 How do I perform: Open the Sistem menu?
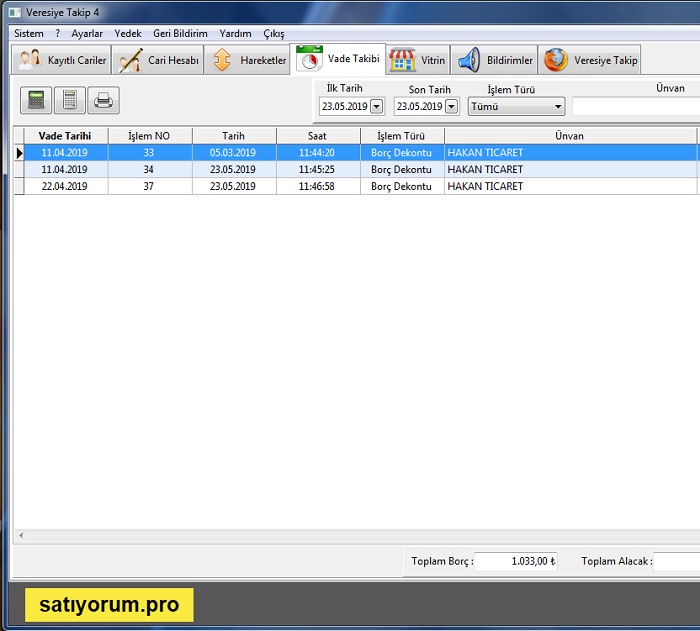tap(29, 33)
